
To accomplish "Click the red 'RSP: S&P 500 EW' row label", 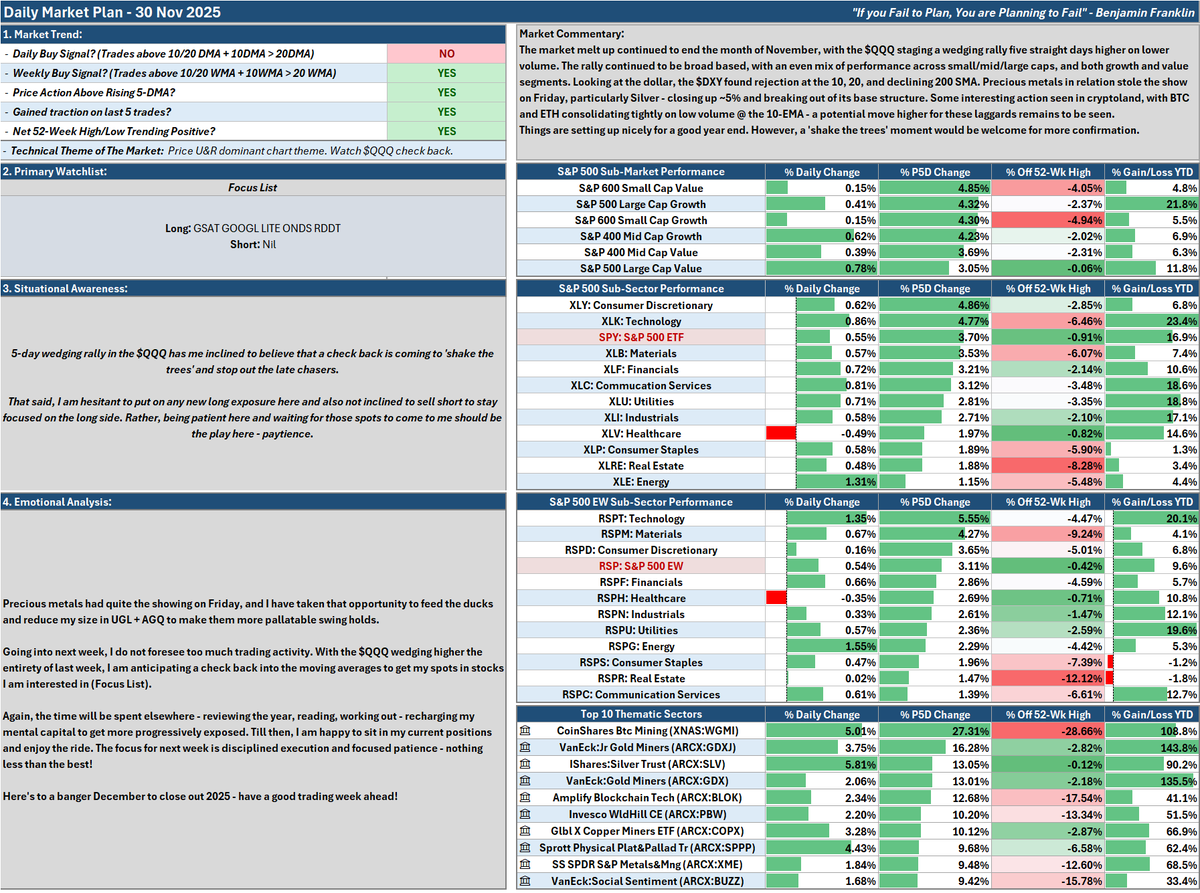I will coord(641,566).
